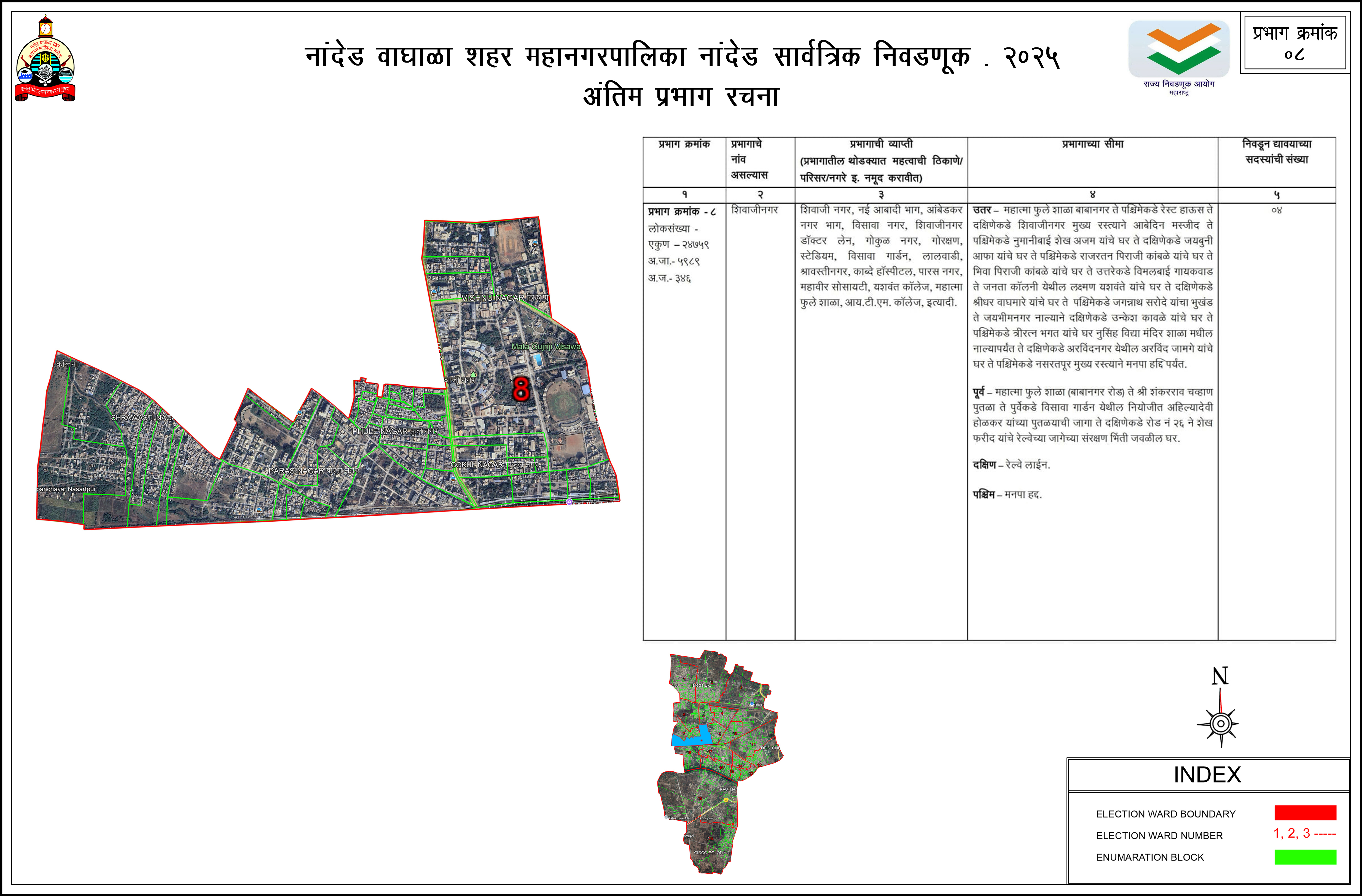Click the ward number 08 box at top right
The height and width of the screenshot is (896, 1362).
pyautogui.click(x=1294, y=43)
